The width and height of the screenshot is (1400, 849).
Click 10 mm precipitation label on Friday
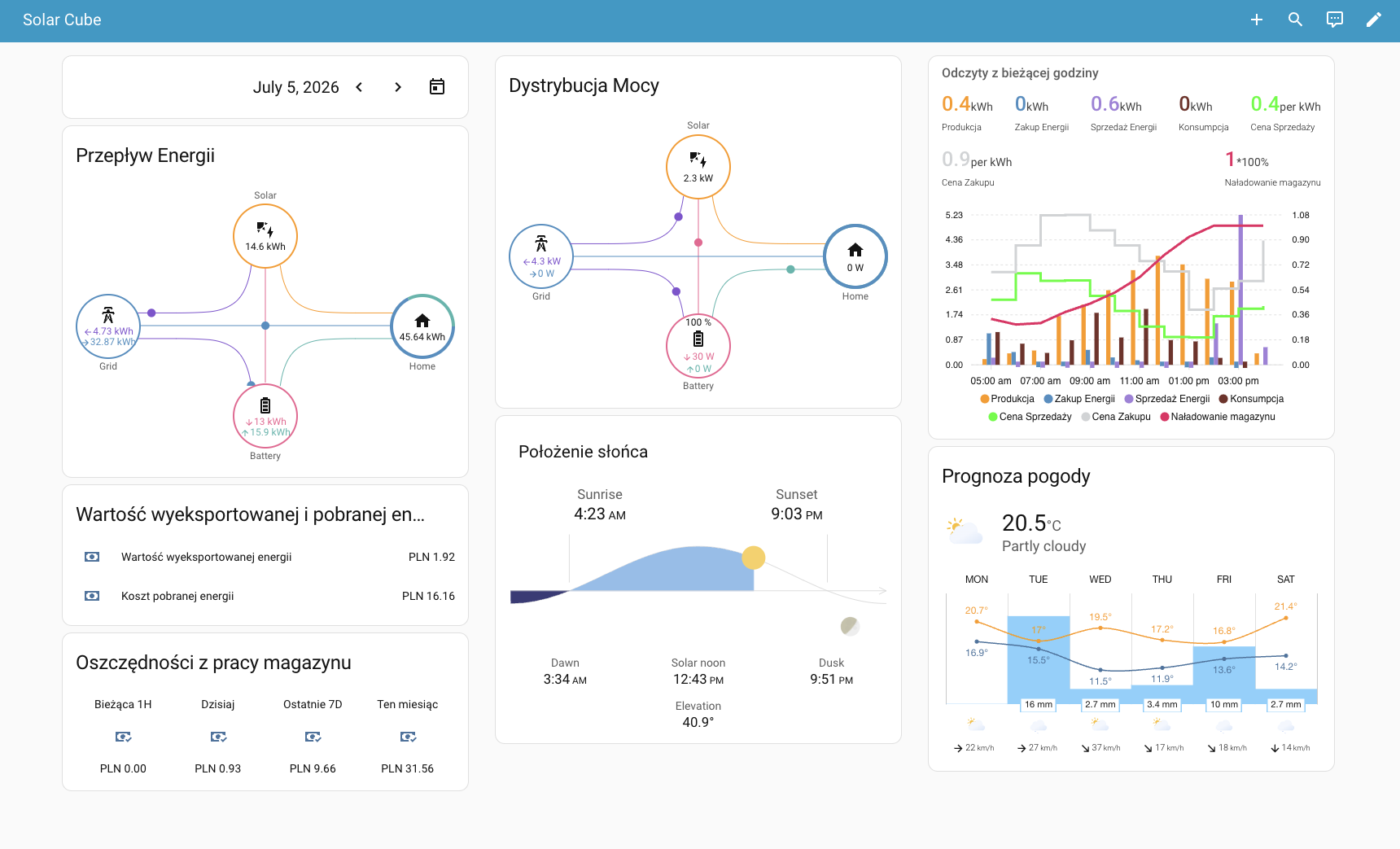pyautogui.click(x=1224, y=704)
